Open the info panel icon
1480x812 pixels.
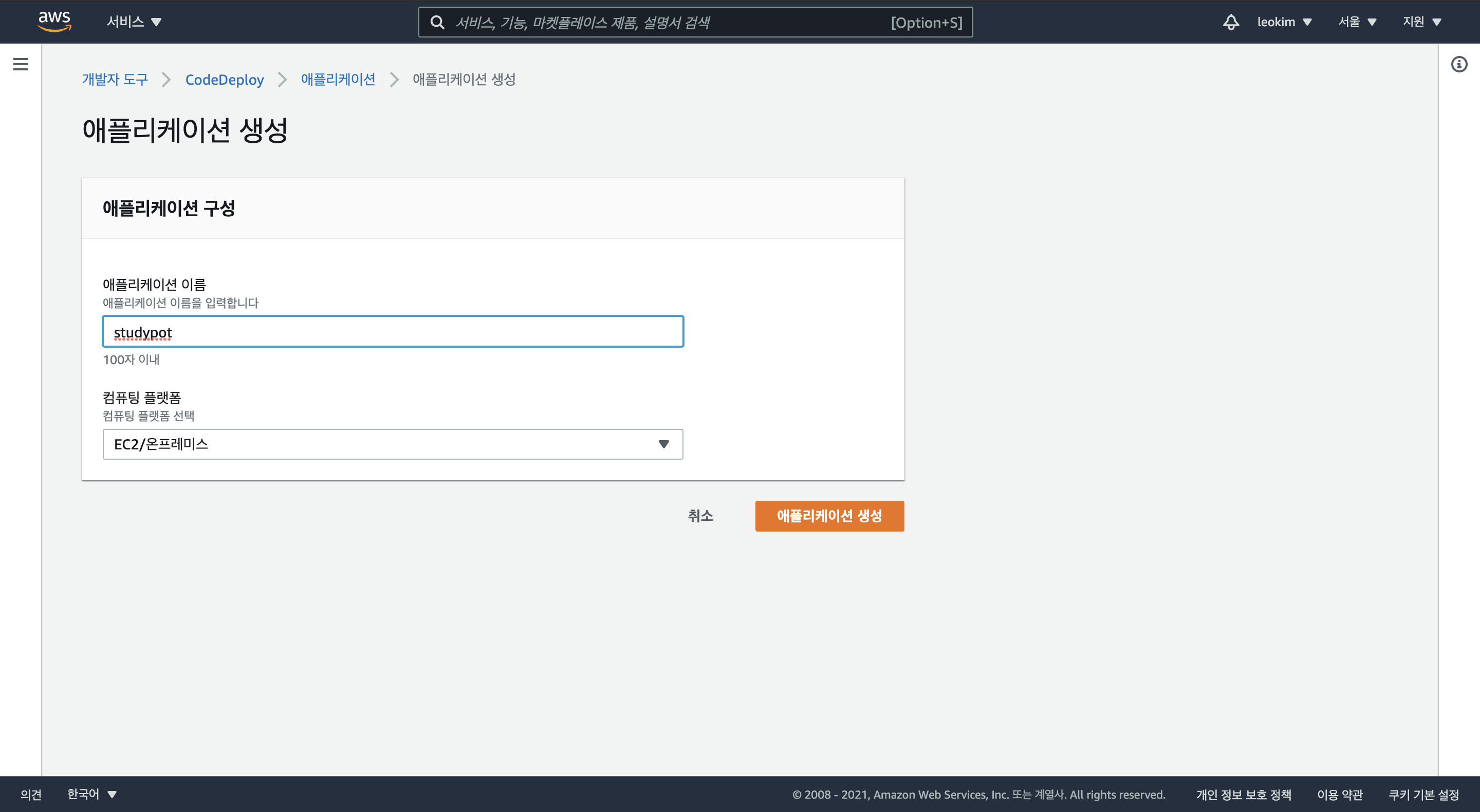pyautogui.click(x=1459, y=64)
